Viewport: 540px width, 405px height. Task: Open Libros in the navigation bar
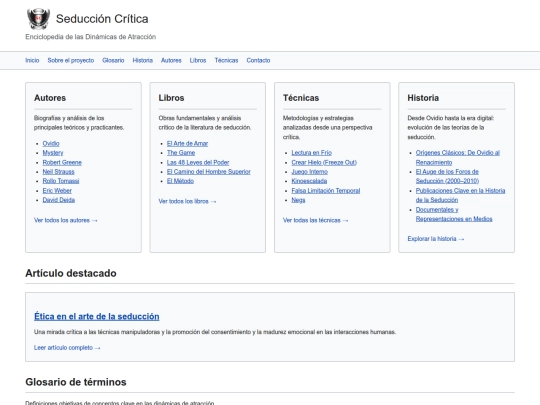tap(198, 60)
